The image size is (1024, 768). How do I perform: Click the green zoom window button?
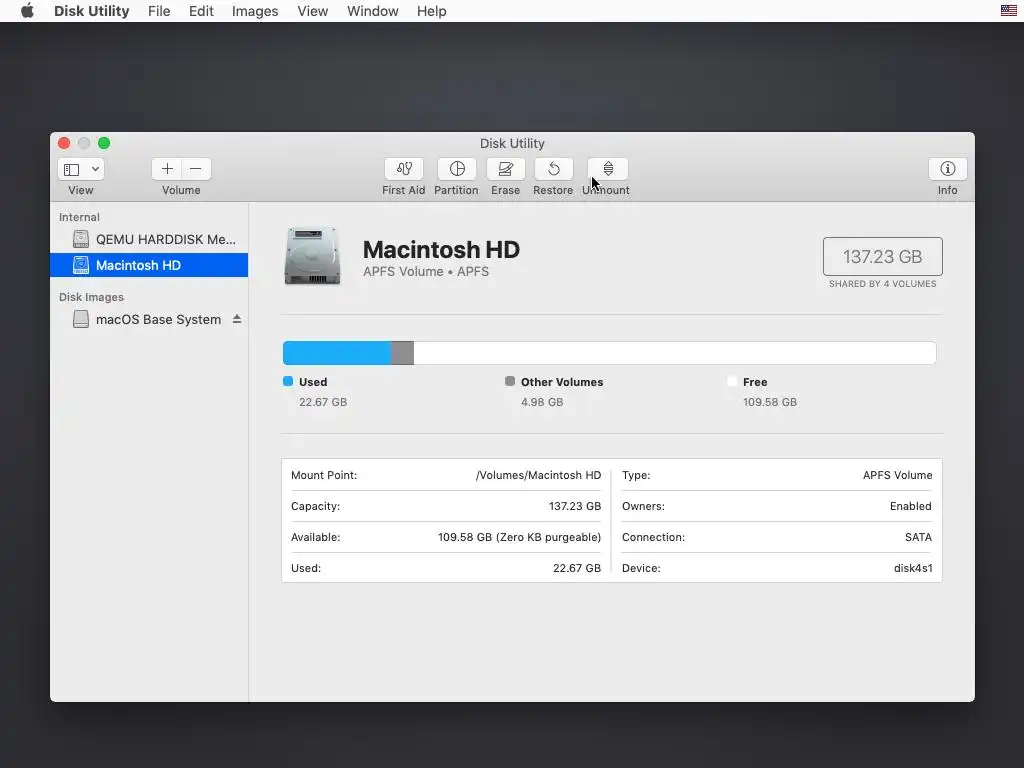(x=104, y=143)
